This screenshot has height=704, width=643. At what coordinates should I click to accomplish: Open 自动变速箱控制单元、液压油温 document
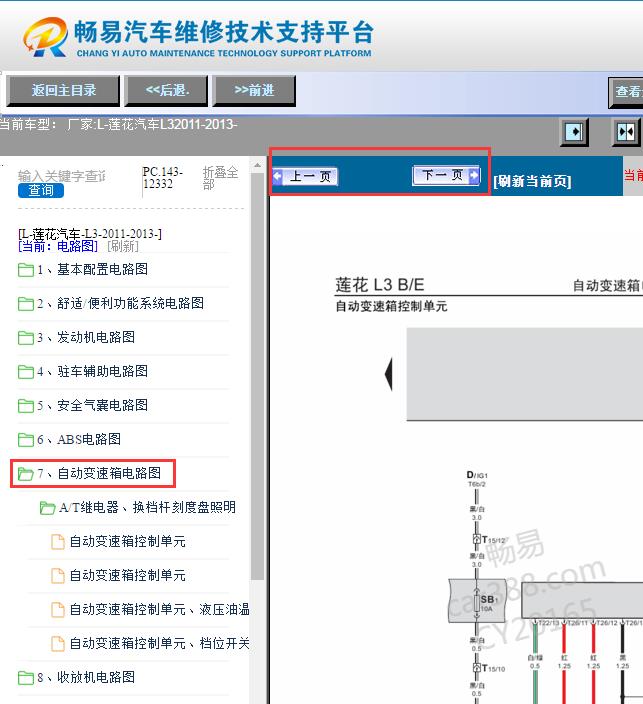click(159, 610)
